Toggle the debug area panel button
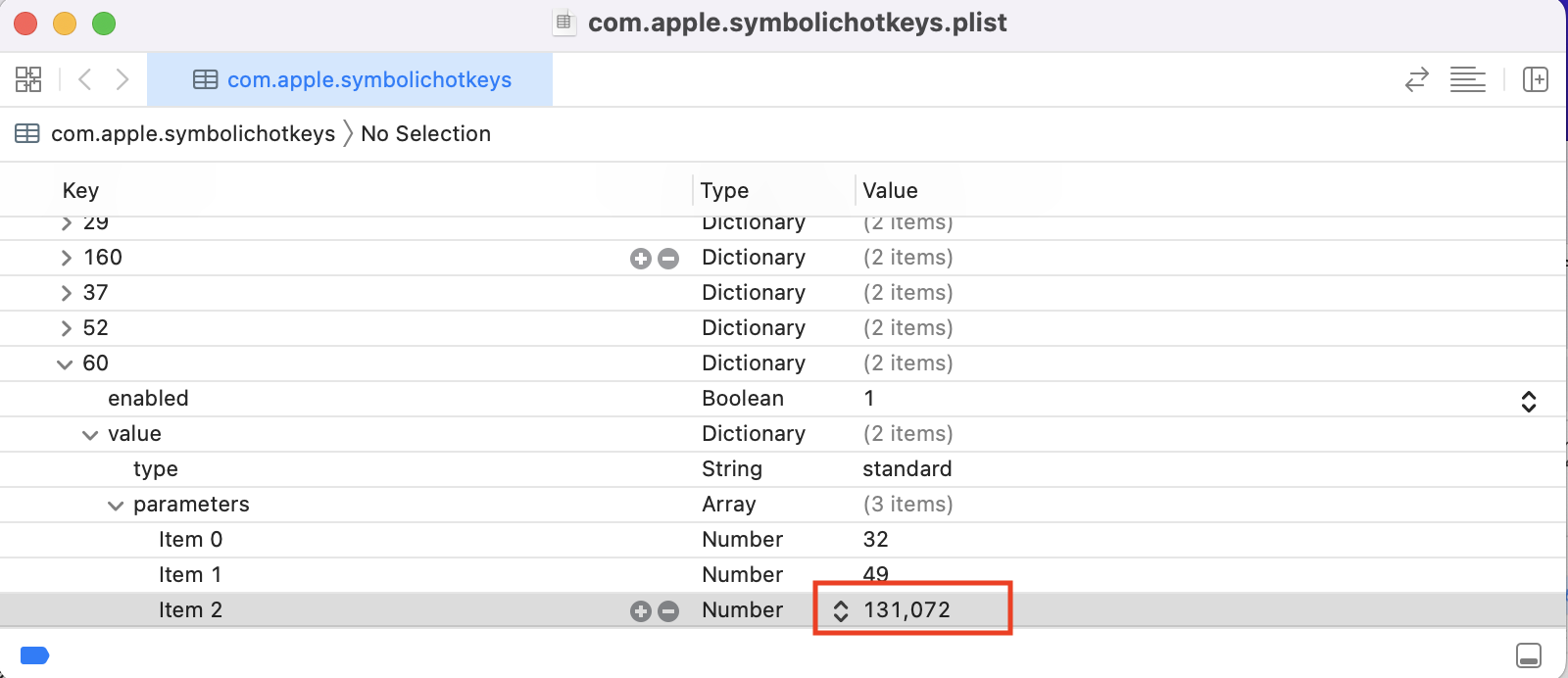 point(1529,654)
